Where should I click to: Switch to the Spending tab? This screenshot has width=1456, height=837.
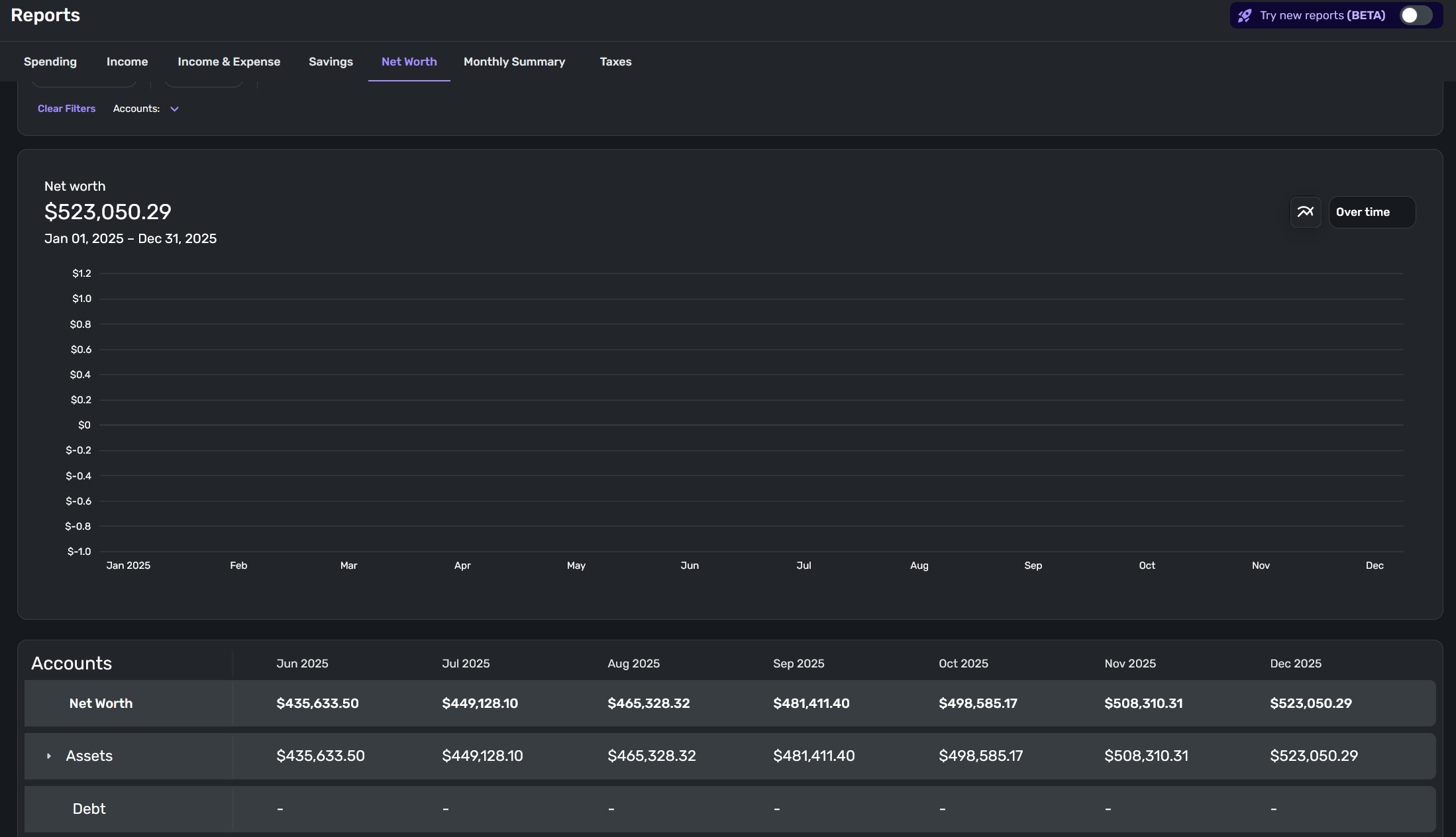(x=50, y=62)
